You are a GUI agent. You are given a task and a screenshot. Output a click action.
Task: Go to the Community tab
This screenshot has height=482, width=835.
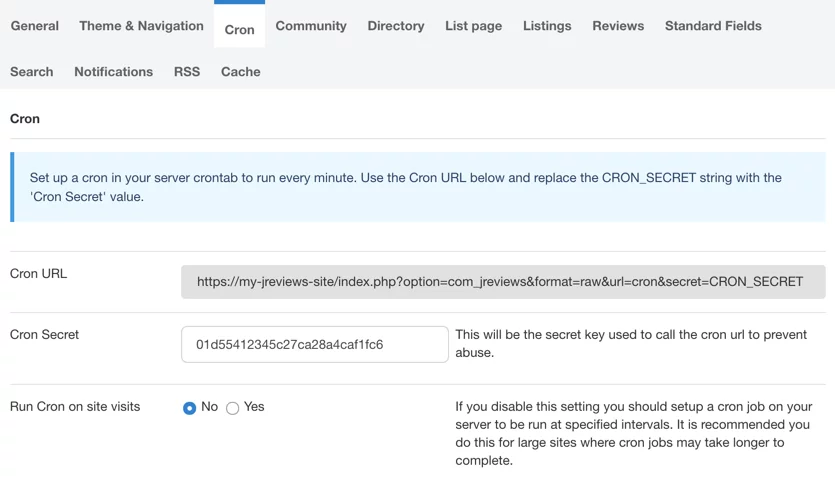click(x=311, y=26)
